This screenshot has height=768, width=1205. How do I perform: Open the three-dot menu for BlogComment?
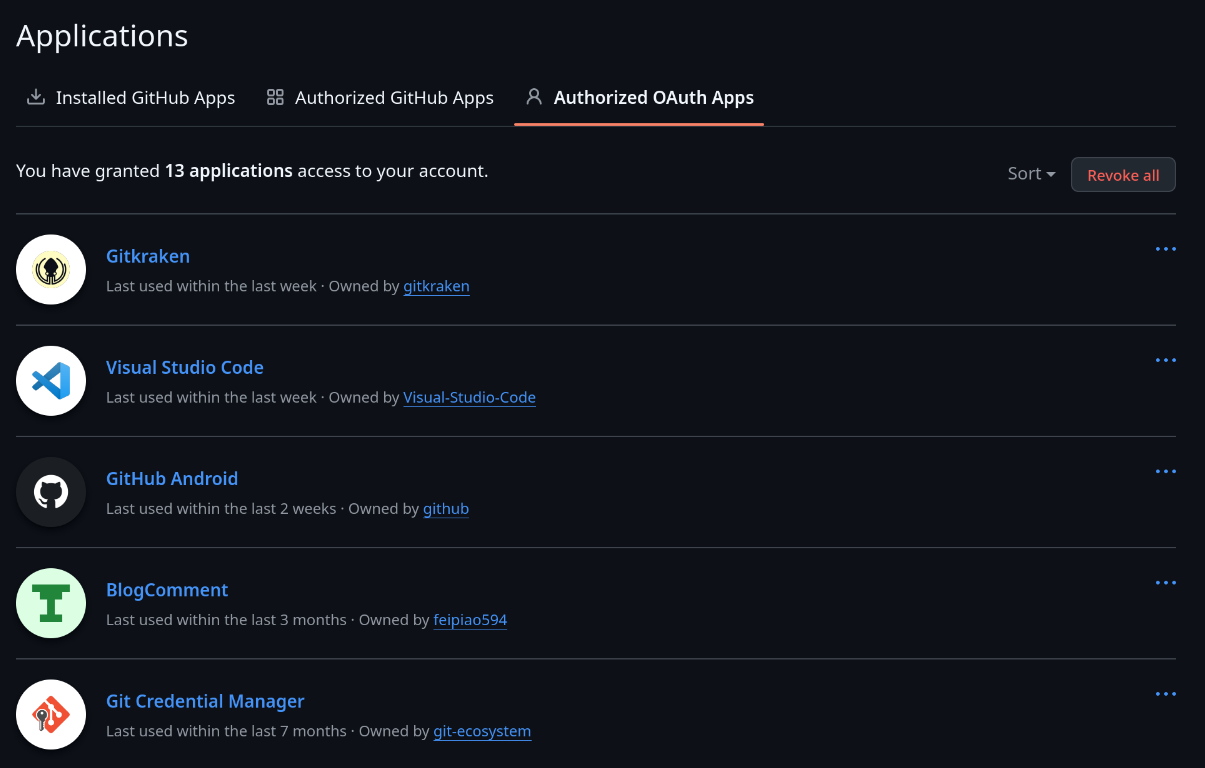click(x=1165, y=582)
